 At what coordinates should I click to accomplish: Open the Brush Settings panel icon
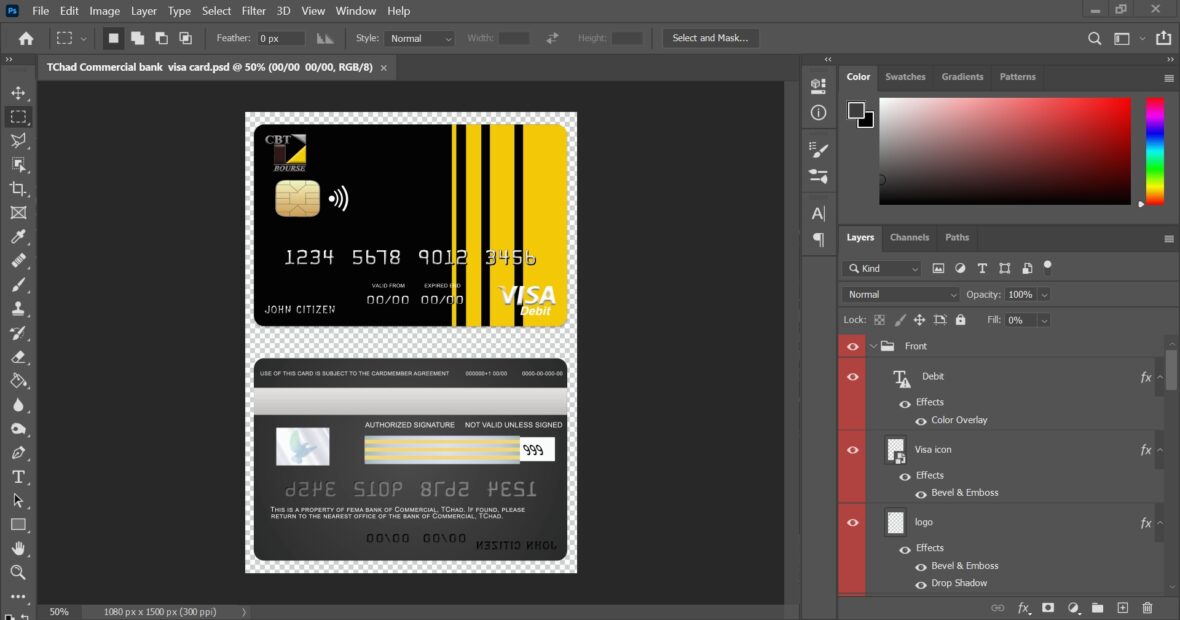point(818,150)
